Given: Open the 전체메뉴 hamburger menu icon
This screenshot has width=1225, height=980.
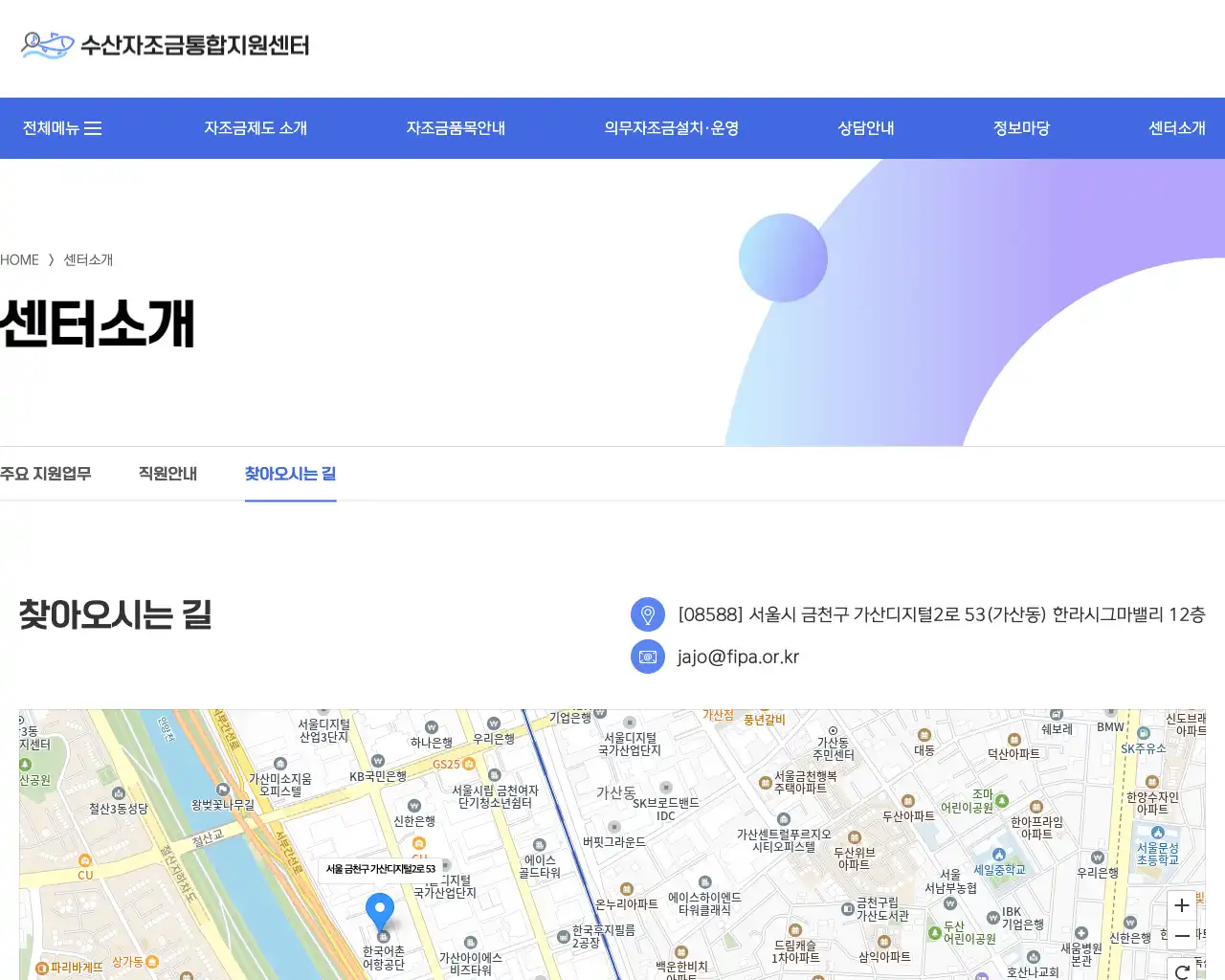Looking at the screenshot, I should pos(94,127).
